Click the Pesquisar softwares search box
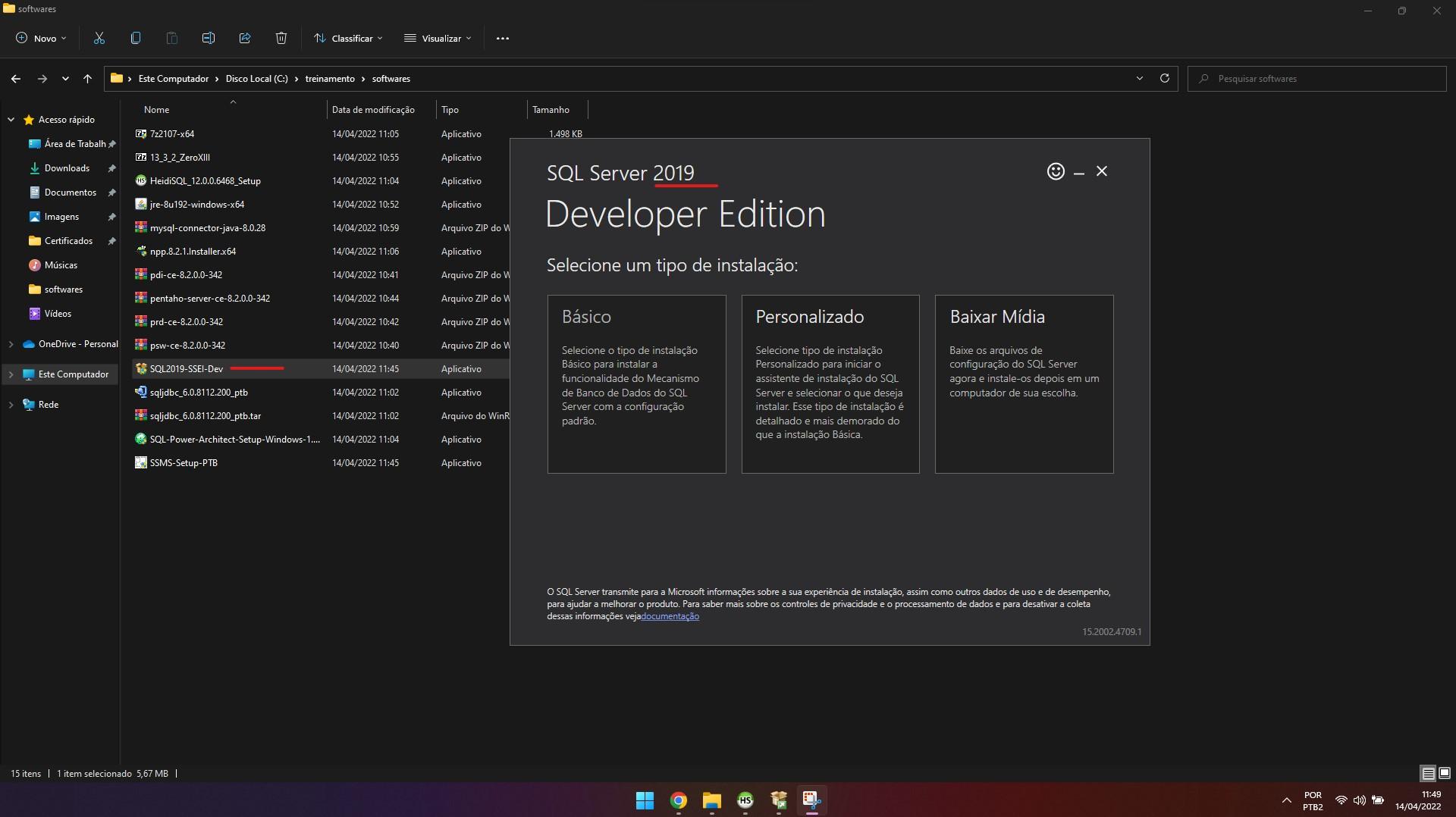 (x=1317, y=78)
